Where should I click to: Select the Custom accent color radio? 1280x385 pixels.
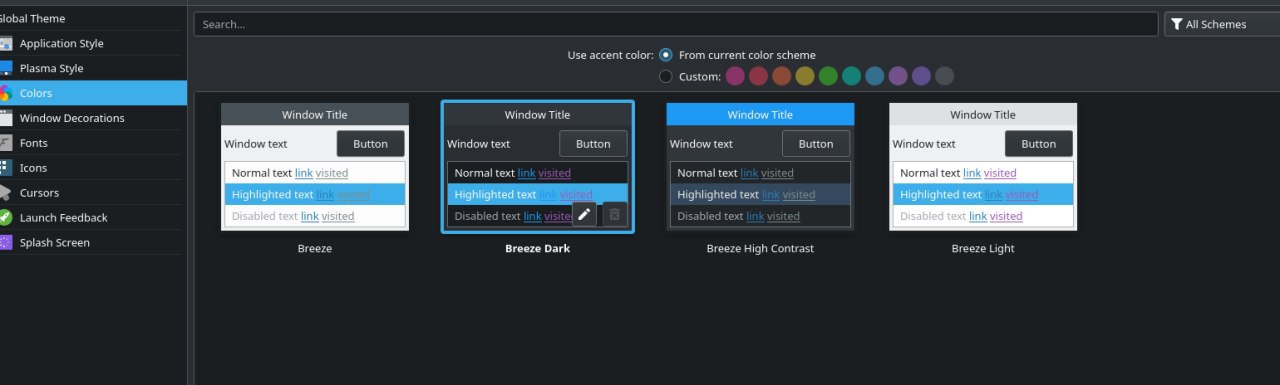point(666,76)
